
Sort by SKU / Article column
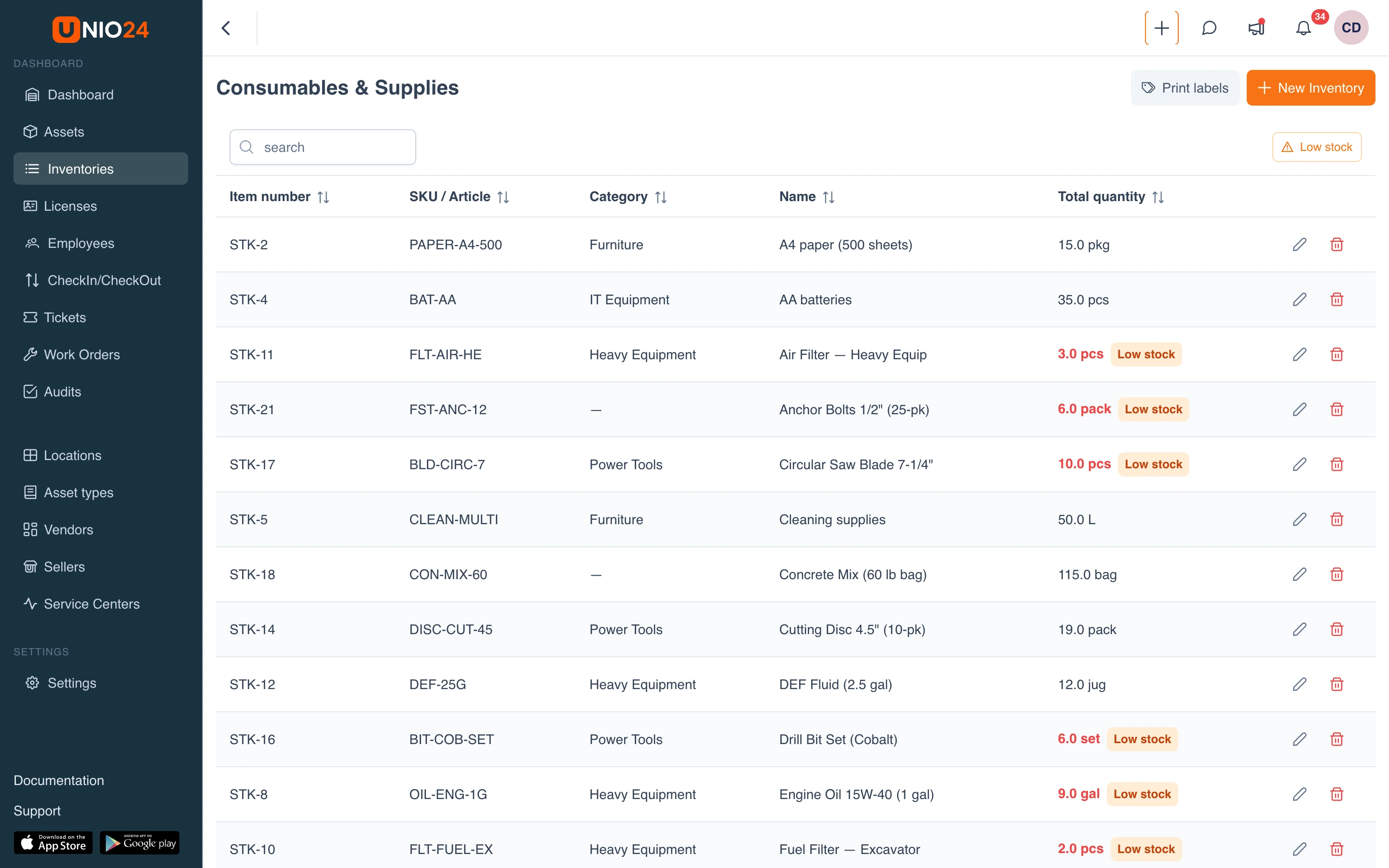(503, 197)
